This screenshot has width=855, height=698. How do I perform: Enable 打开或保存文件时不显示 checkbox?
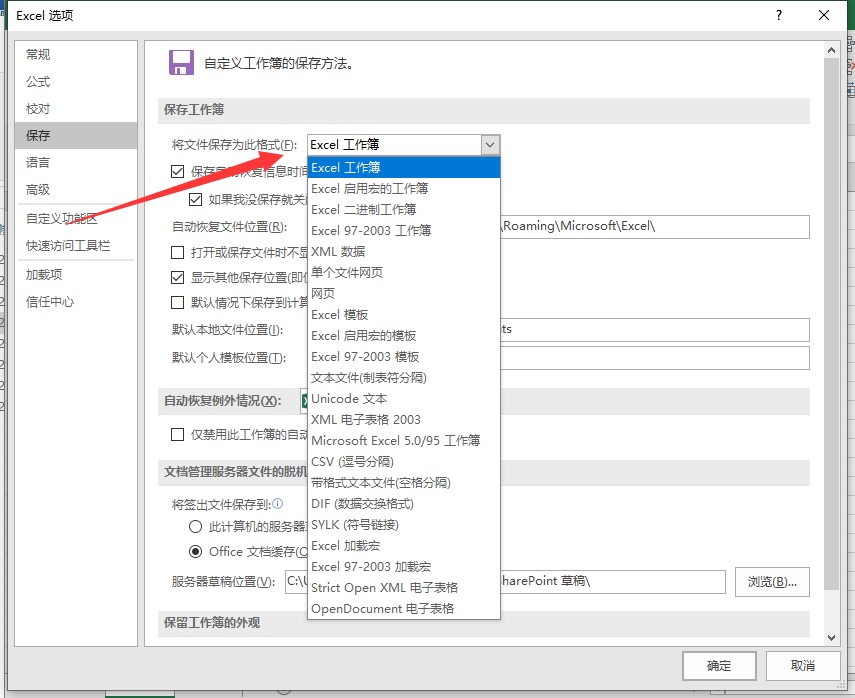pyautogui.click(x=178, y=253)
